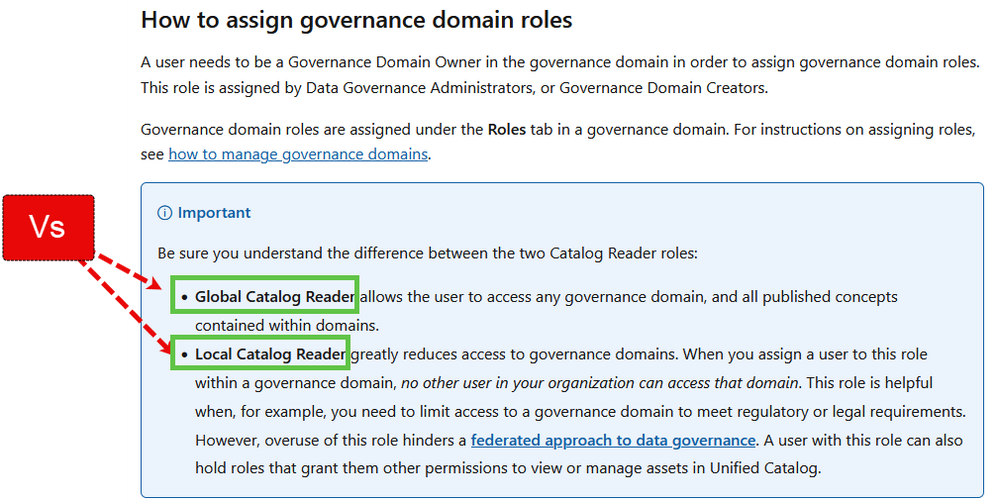Image resolution: width=999 pixels, height=504 pixels.
Task: Click the text 'contained within domains.'
Action: 287,326
